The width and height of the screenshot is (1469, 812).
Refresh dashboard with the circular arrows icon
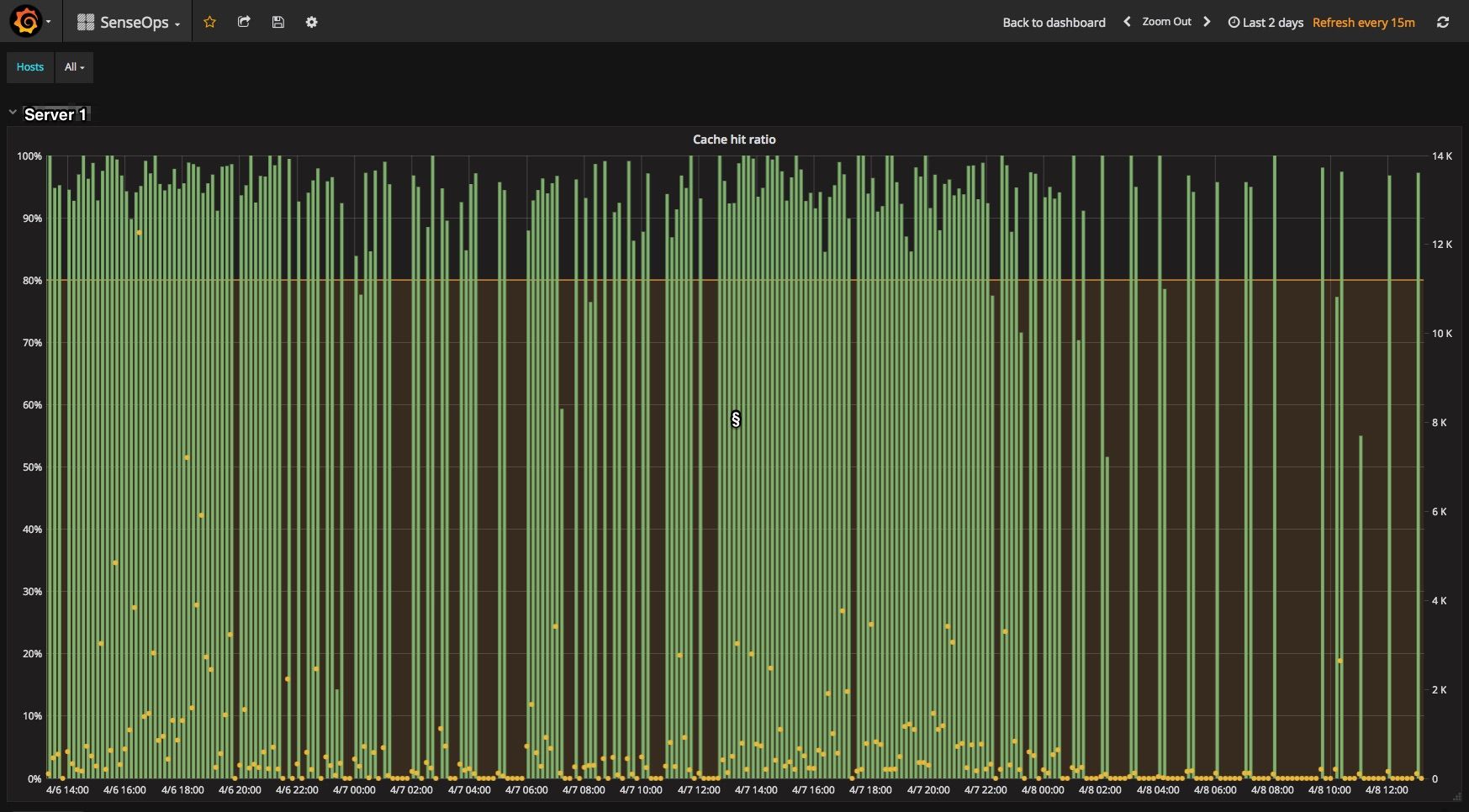point(1443,22)
